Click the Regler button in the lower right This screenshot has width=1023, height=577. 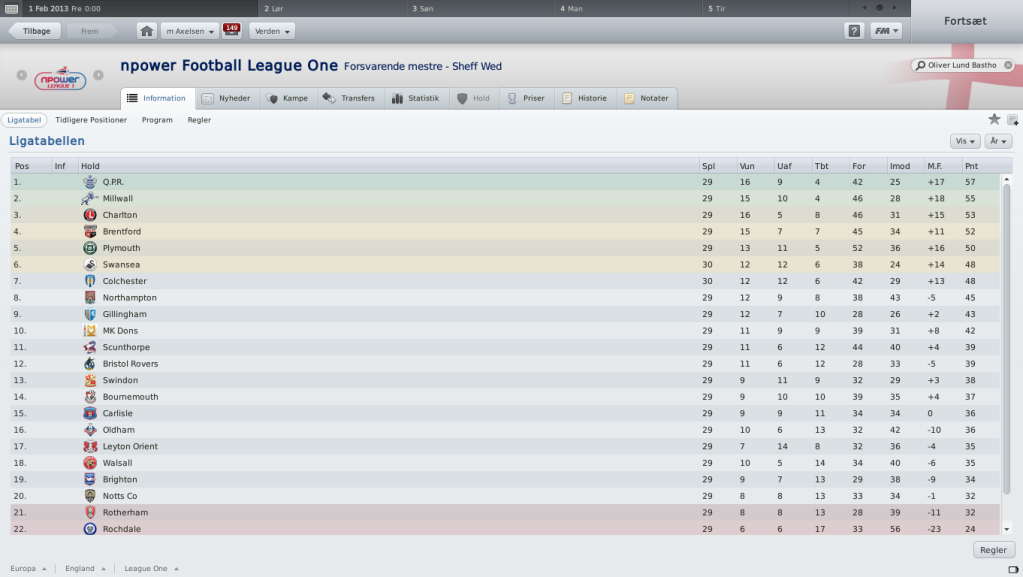993,550
